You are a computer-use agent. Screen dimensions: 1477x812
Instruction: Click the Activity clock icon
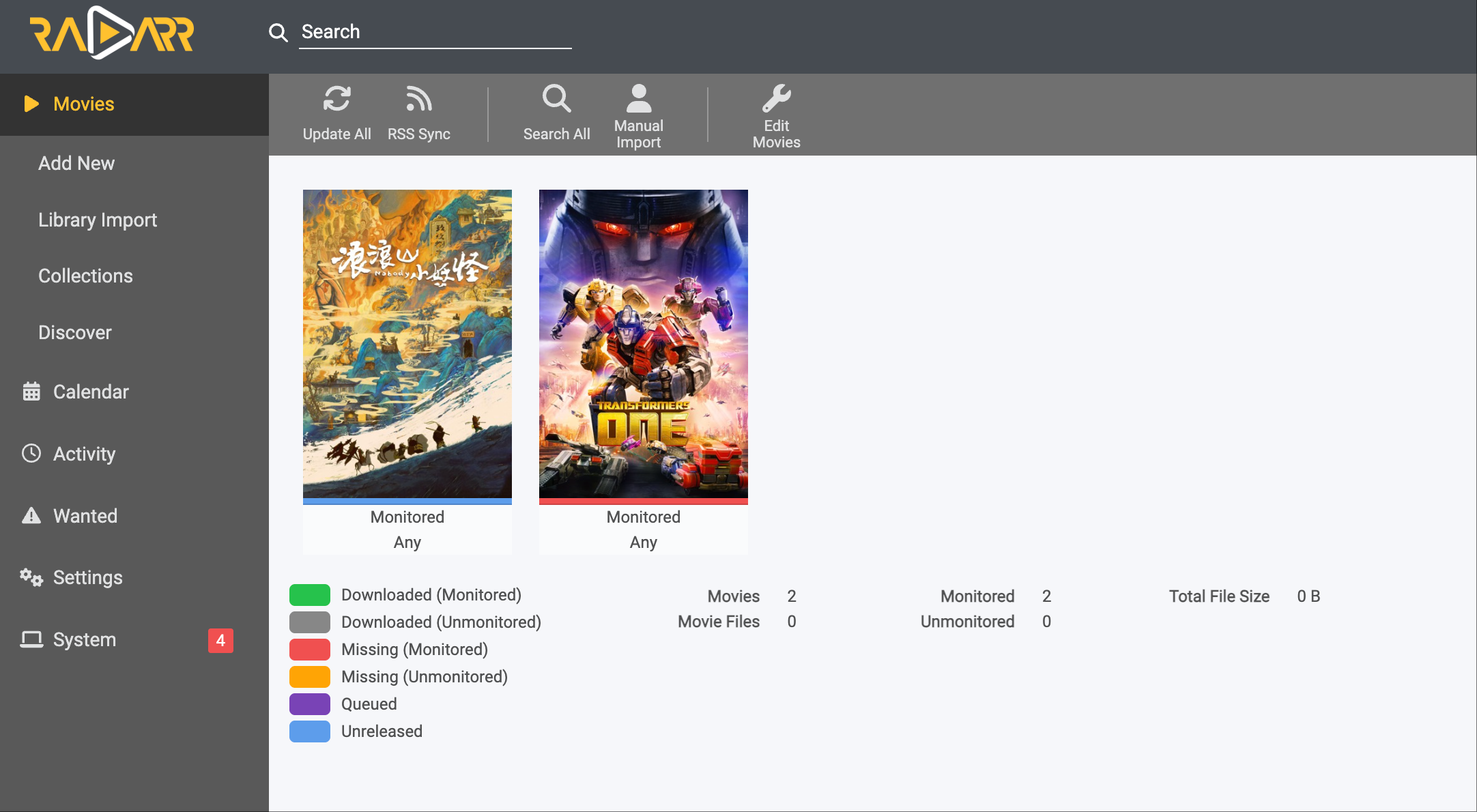pos(31,453)
